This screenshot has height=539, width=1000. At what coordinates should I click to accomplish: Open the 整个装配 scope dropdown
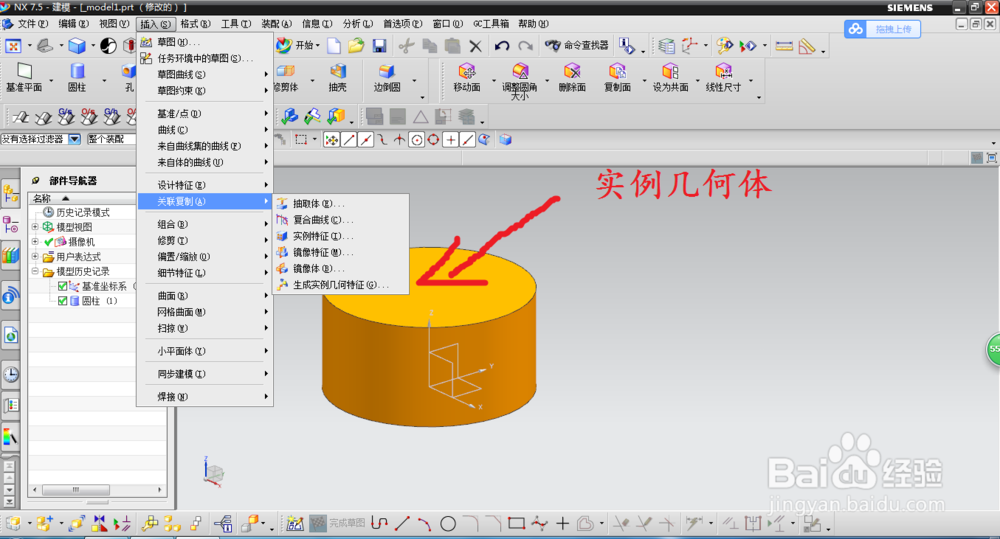point(111,139)
